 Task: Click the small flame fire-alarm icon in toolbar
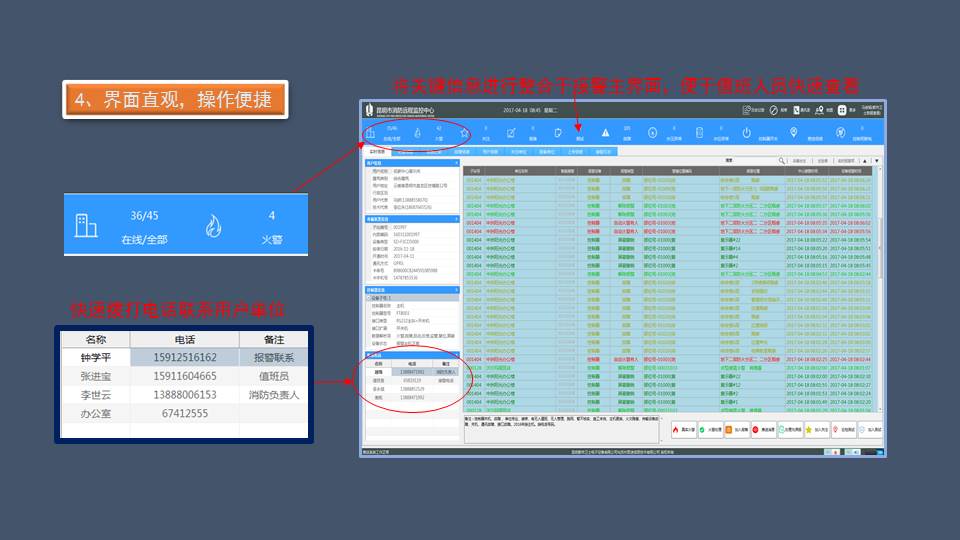click(x=418, y=133)
